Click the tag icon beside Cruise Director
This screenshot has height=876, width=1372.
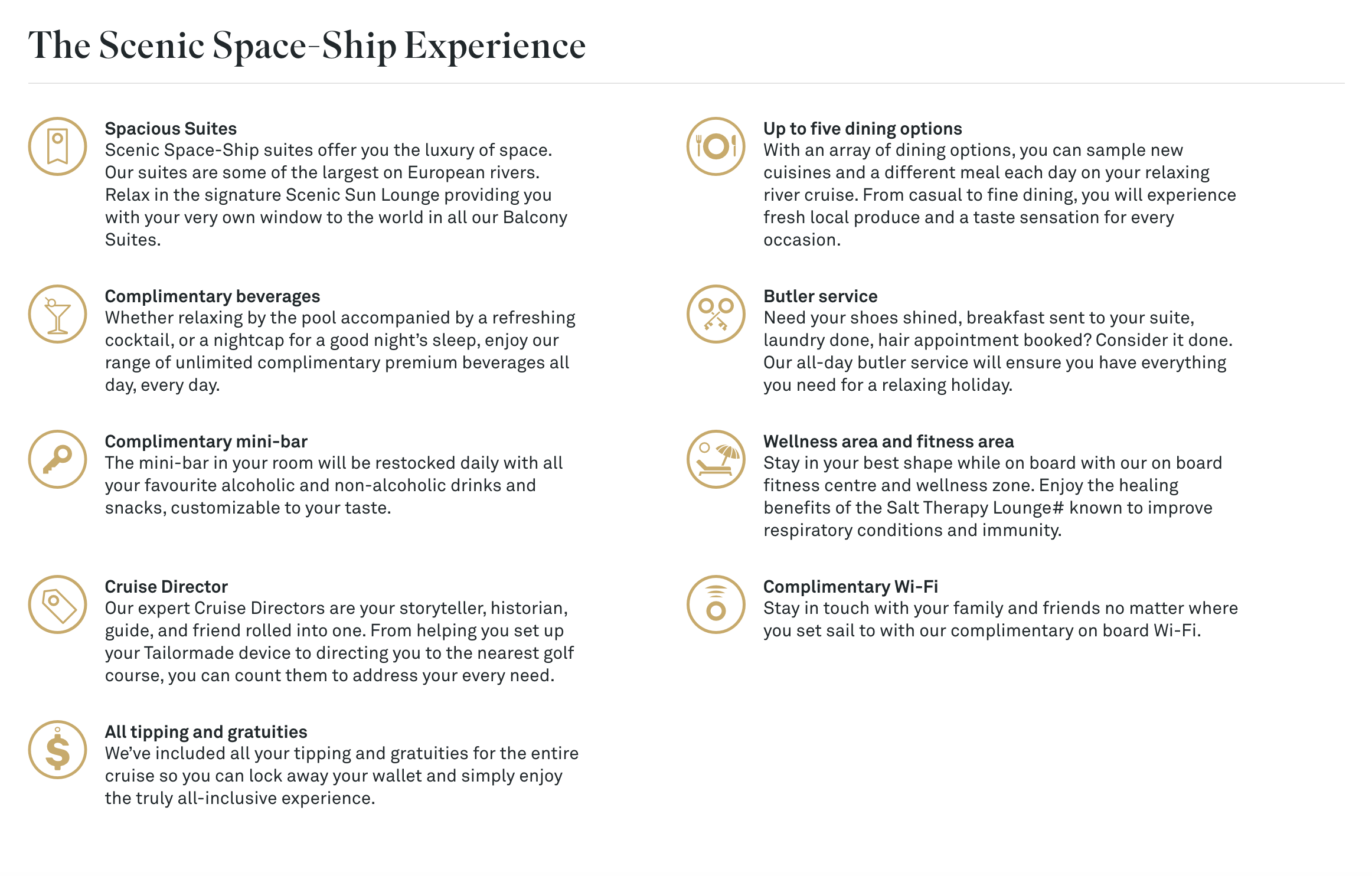[57, 604]
